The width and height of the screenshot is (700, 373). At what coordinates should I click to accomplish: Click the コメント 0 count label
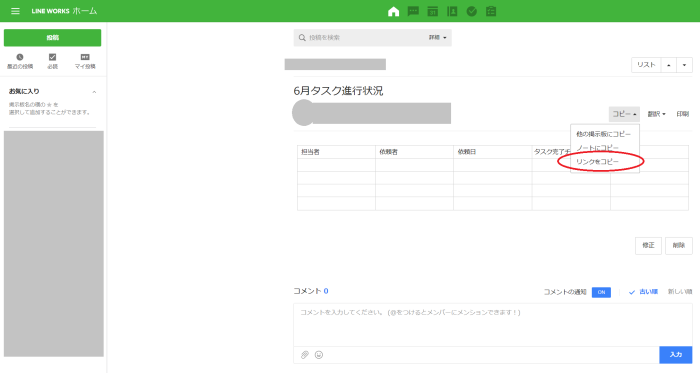point(311,291)
